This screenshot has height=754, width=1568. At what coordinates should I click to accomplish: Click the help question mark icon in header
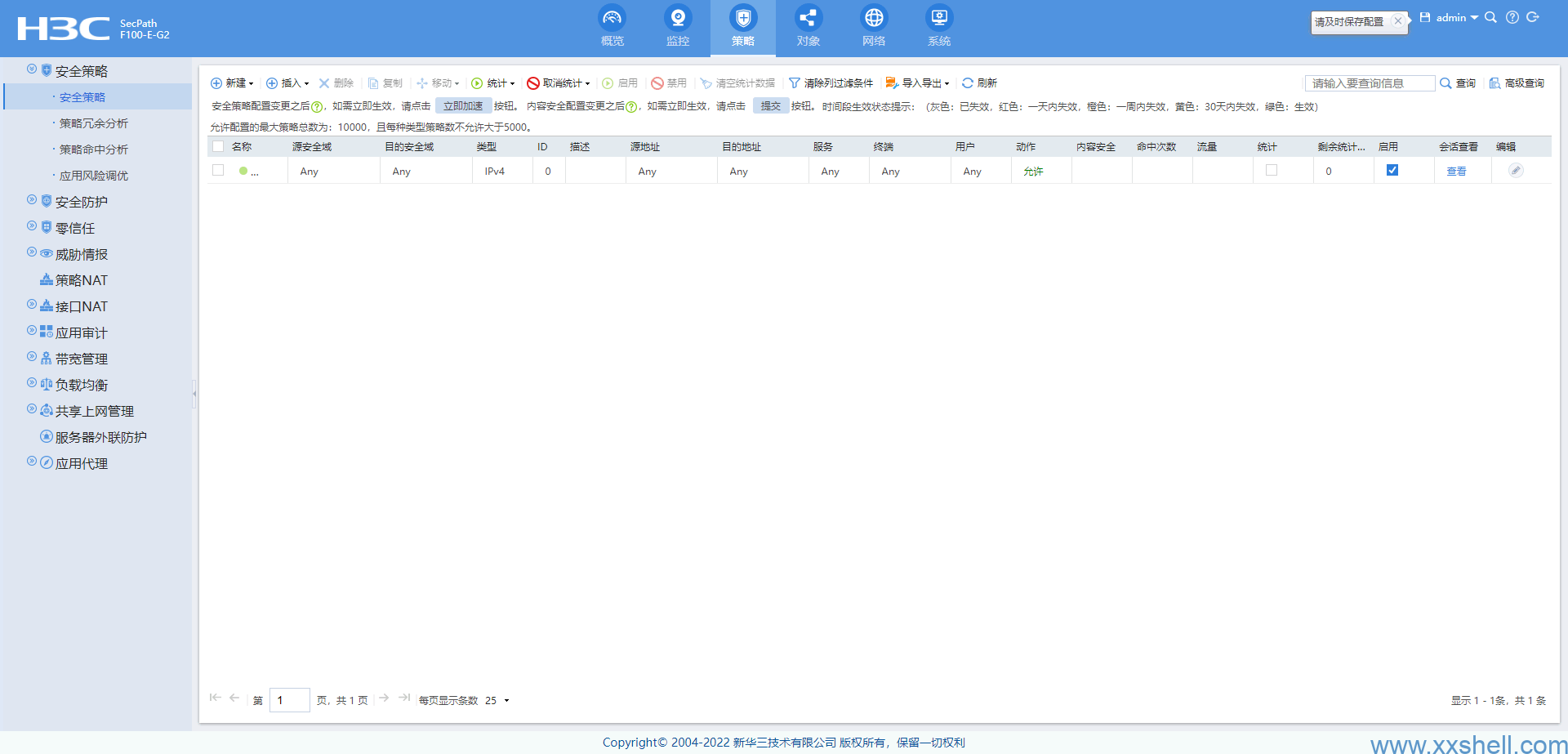[x=1512, y=17]
